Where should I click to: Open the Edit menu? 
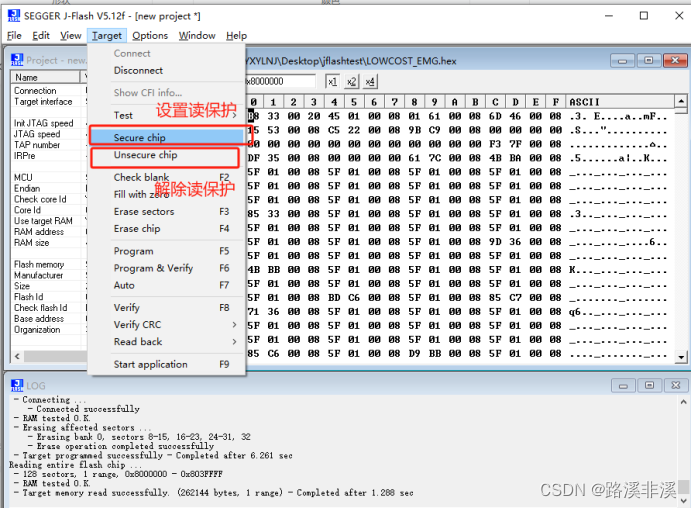click(x=41, y=36)
